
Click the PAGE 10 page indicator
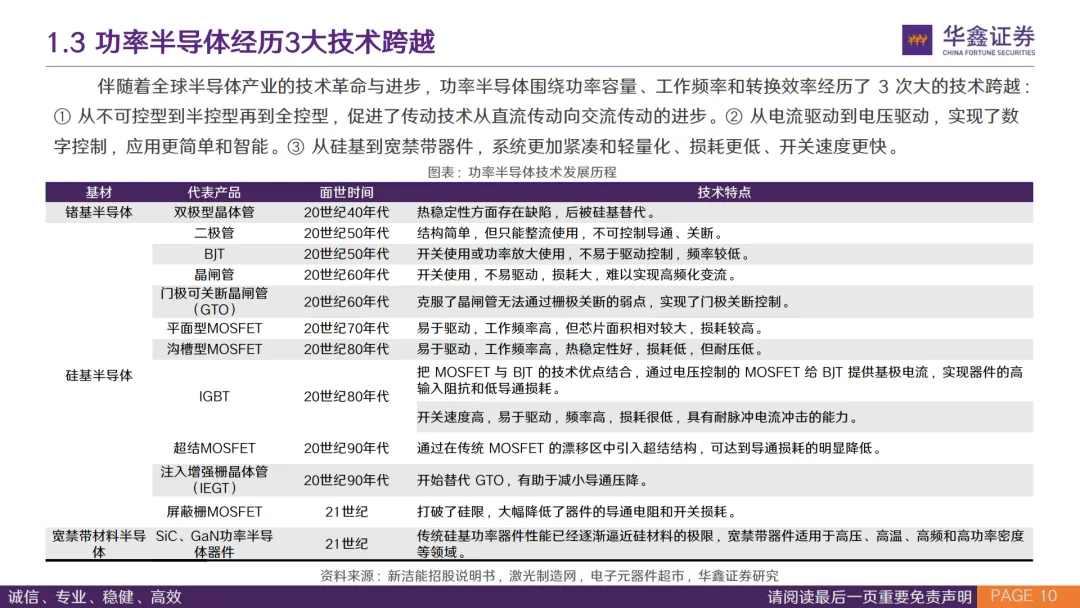pos(1024,596)
